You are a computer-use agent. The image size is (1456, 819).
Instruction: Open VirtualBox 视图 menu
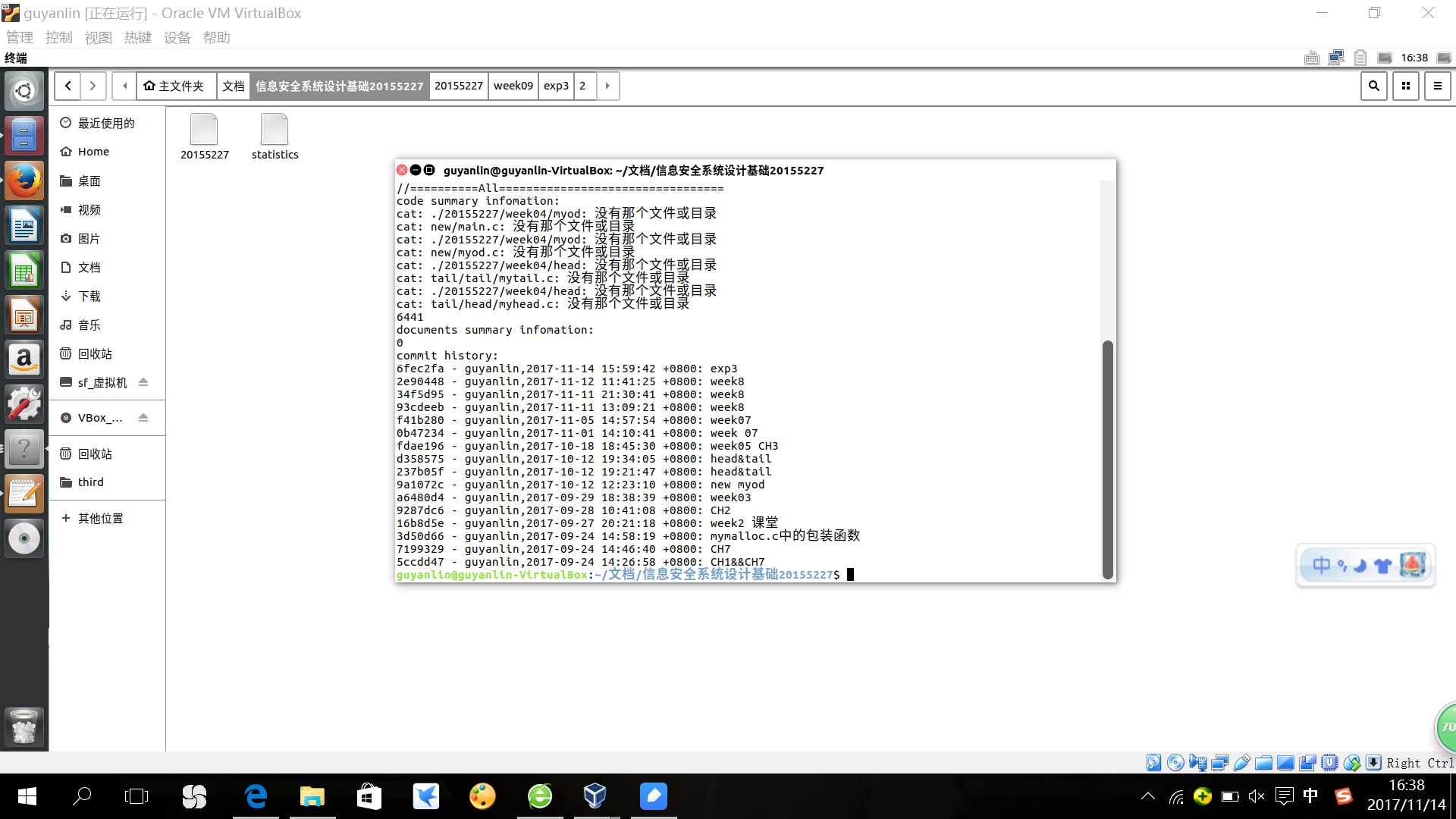[x=98, y=37]
